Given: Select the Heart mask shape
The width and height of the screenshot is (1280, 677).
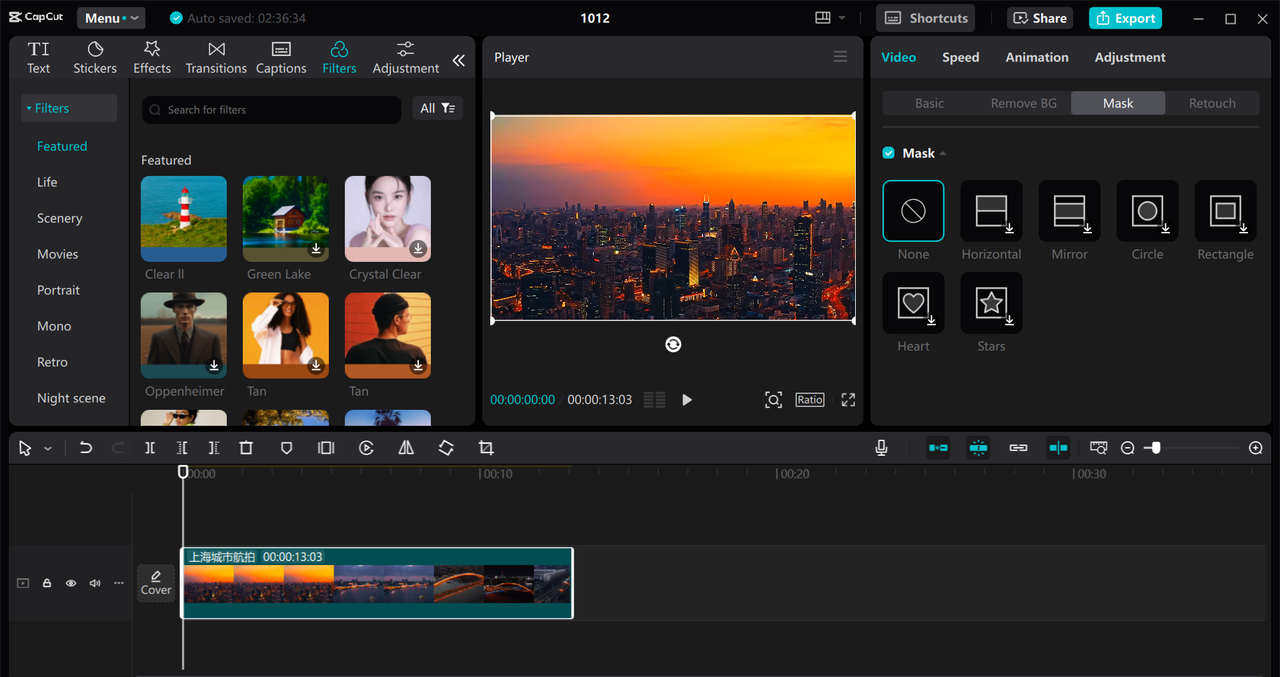Looking at the screenshot, I should pyautogui.click(x=913, y=303).
